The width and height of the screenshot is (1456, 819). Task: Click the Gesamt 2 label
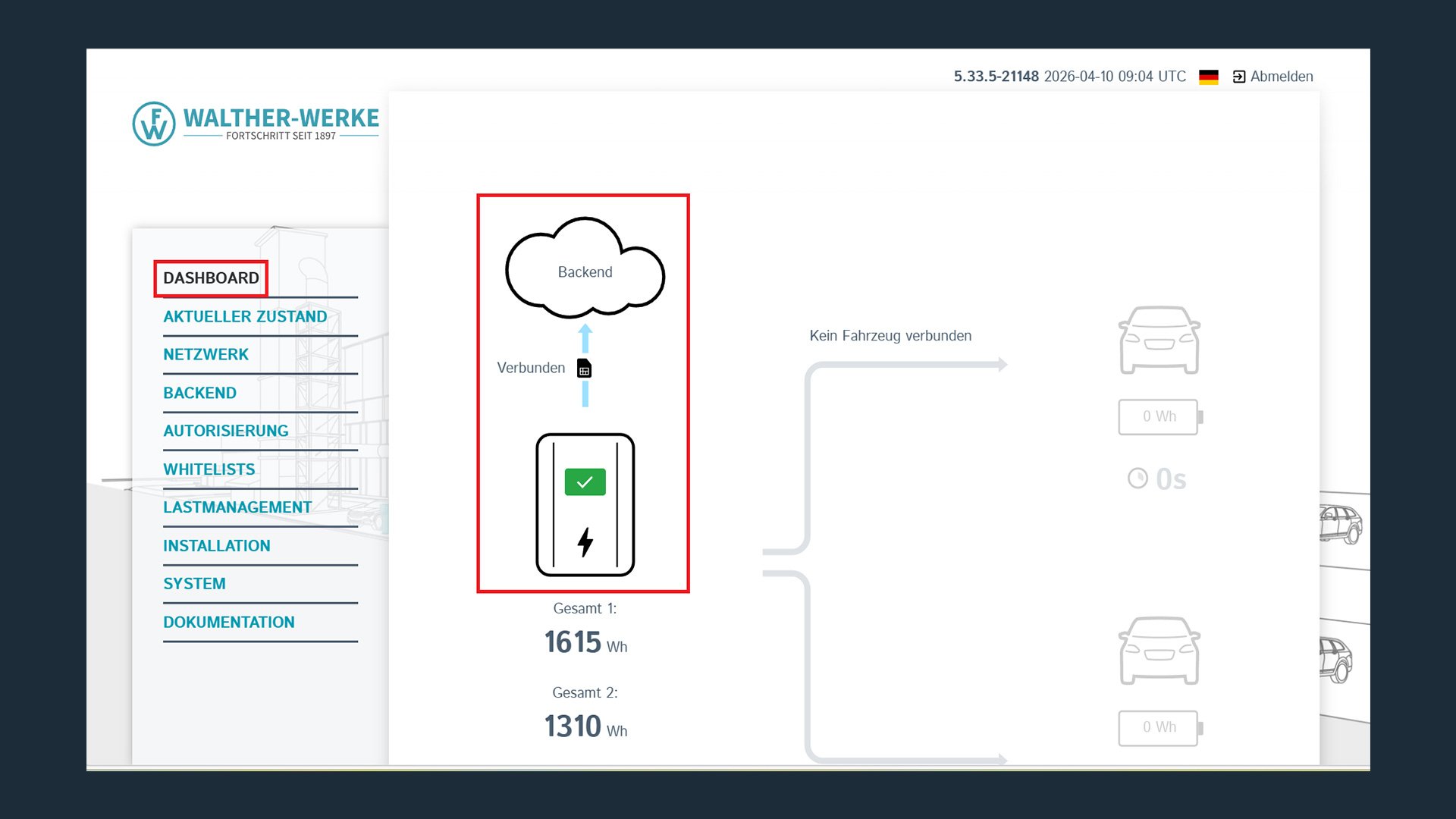coord(585,693)
